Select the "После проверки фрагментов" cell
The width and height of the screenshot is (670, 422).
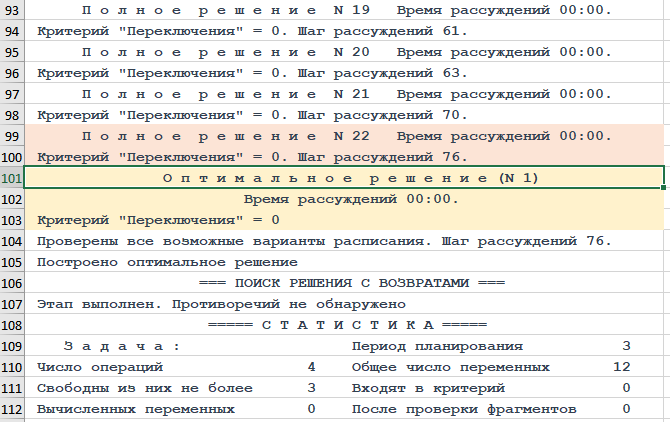point(463,409)
